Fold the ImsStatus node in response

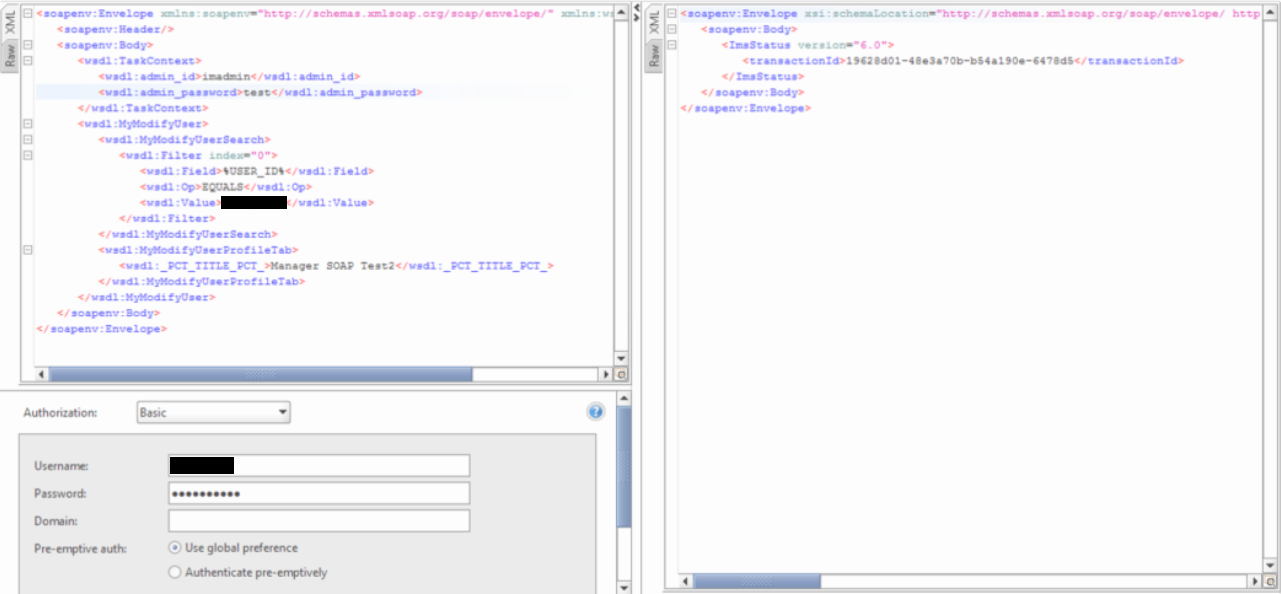[x=671, y=45]
